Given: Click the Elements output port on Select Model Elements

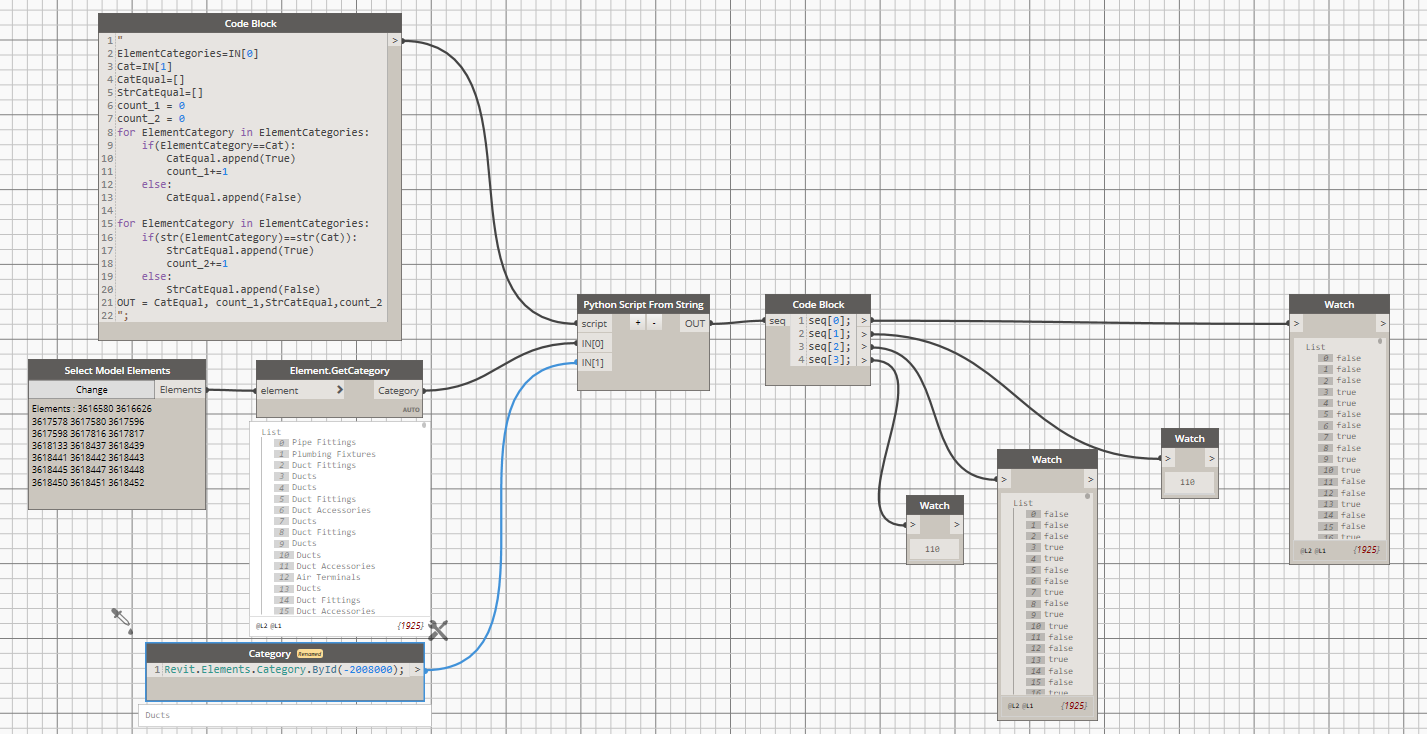Looking at the screenshot, I should coord(181,390).
